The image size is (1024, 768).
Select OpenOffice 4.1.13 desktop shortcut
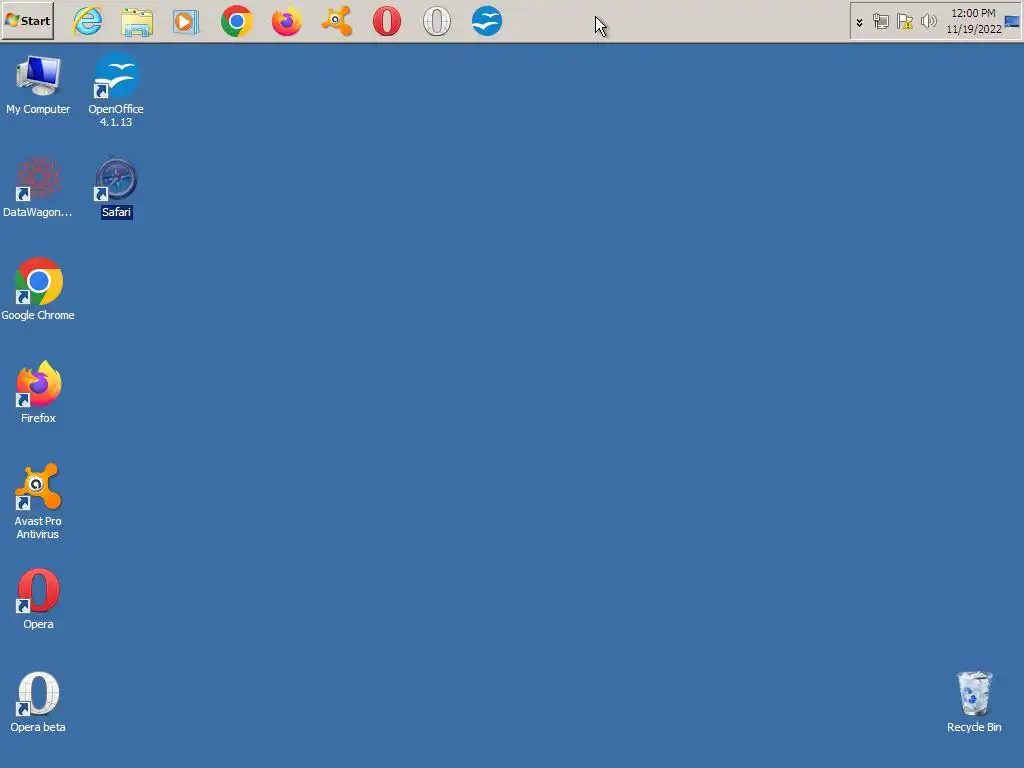(116, 91)
